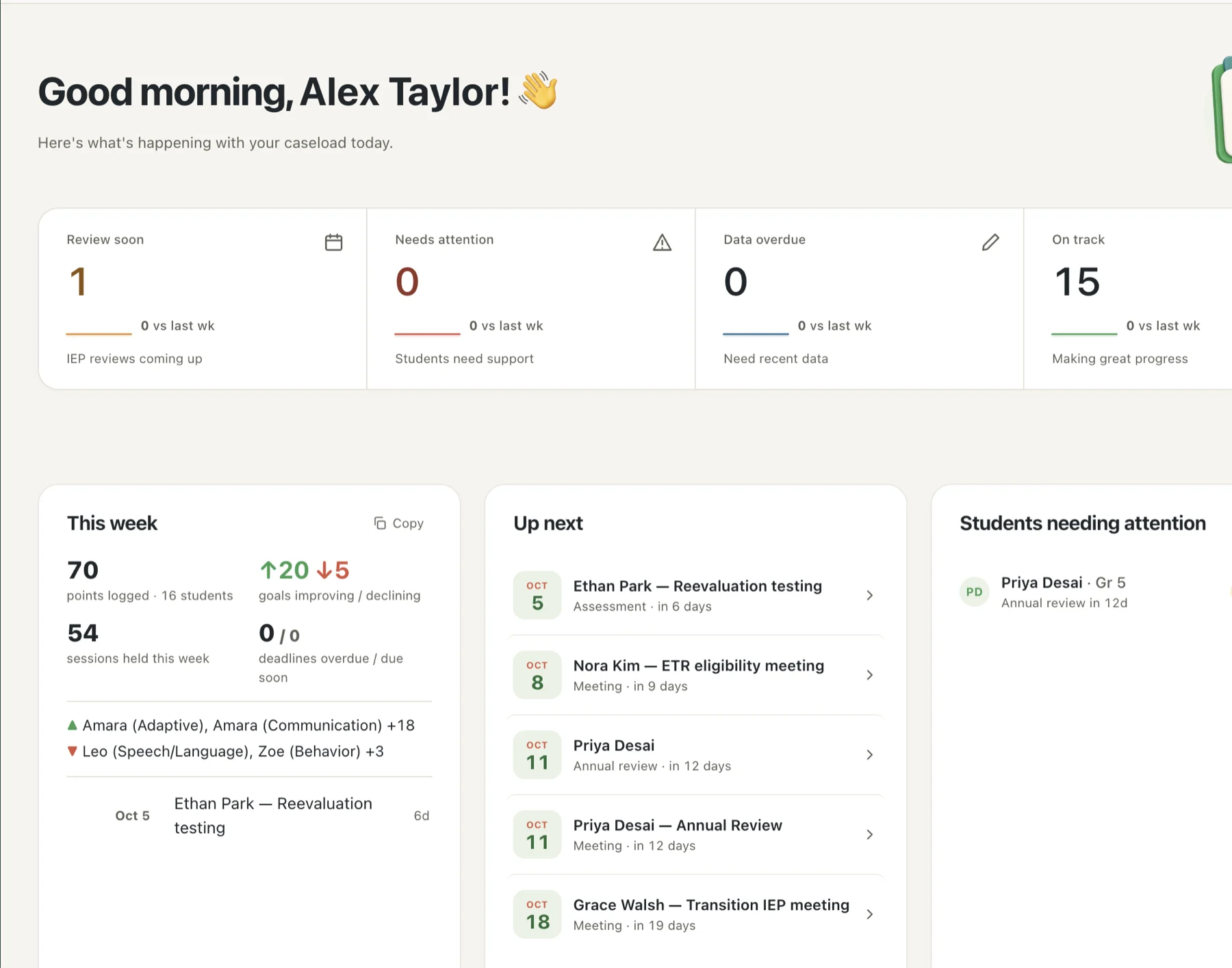Click the calendar icon on Review soon card
Viewport: 1232px width, 968px height.
click(333, 242)
